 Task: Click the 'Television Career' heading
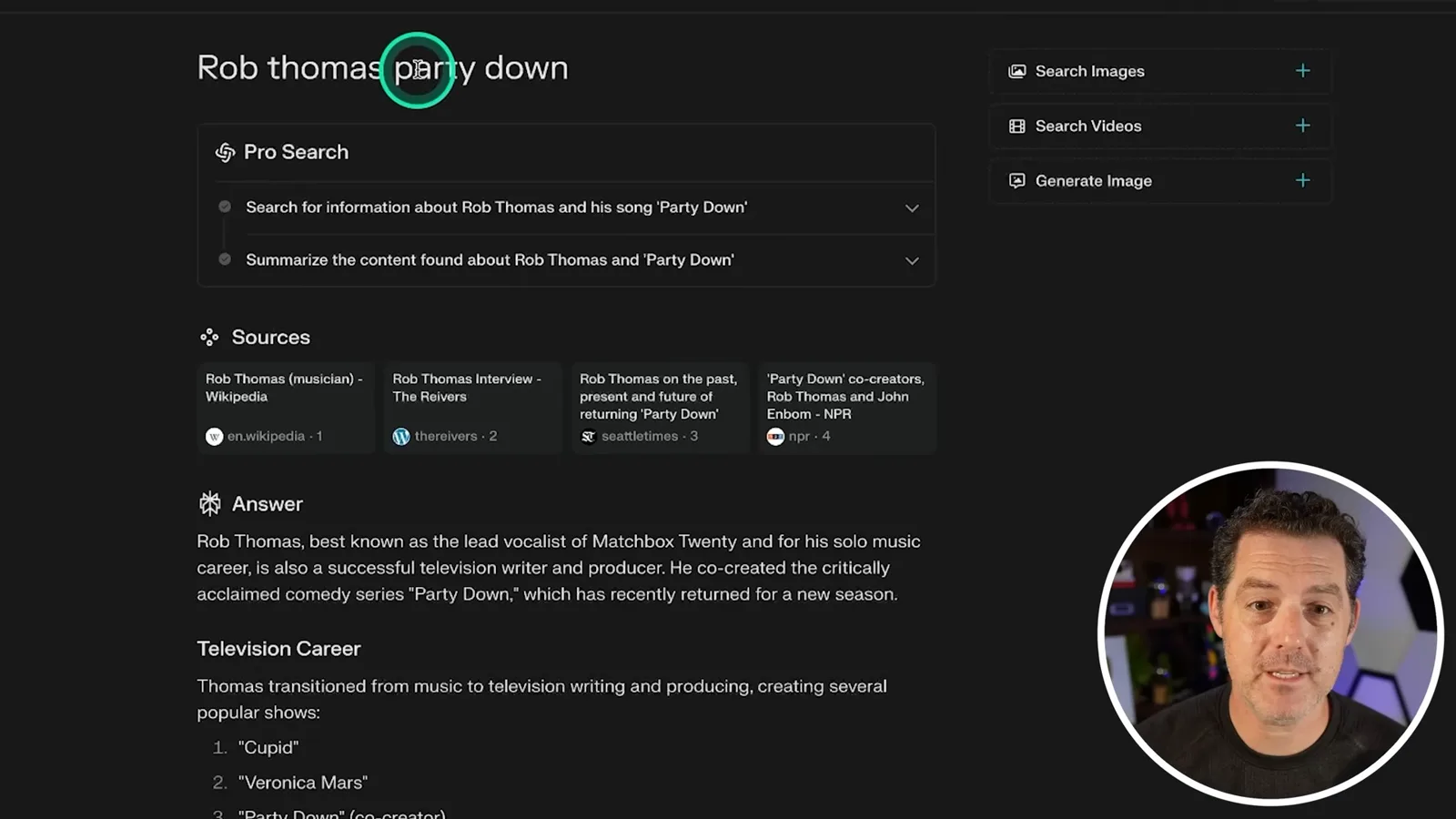tap(278, 649)
